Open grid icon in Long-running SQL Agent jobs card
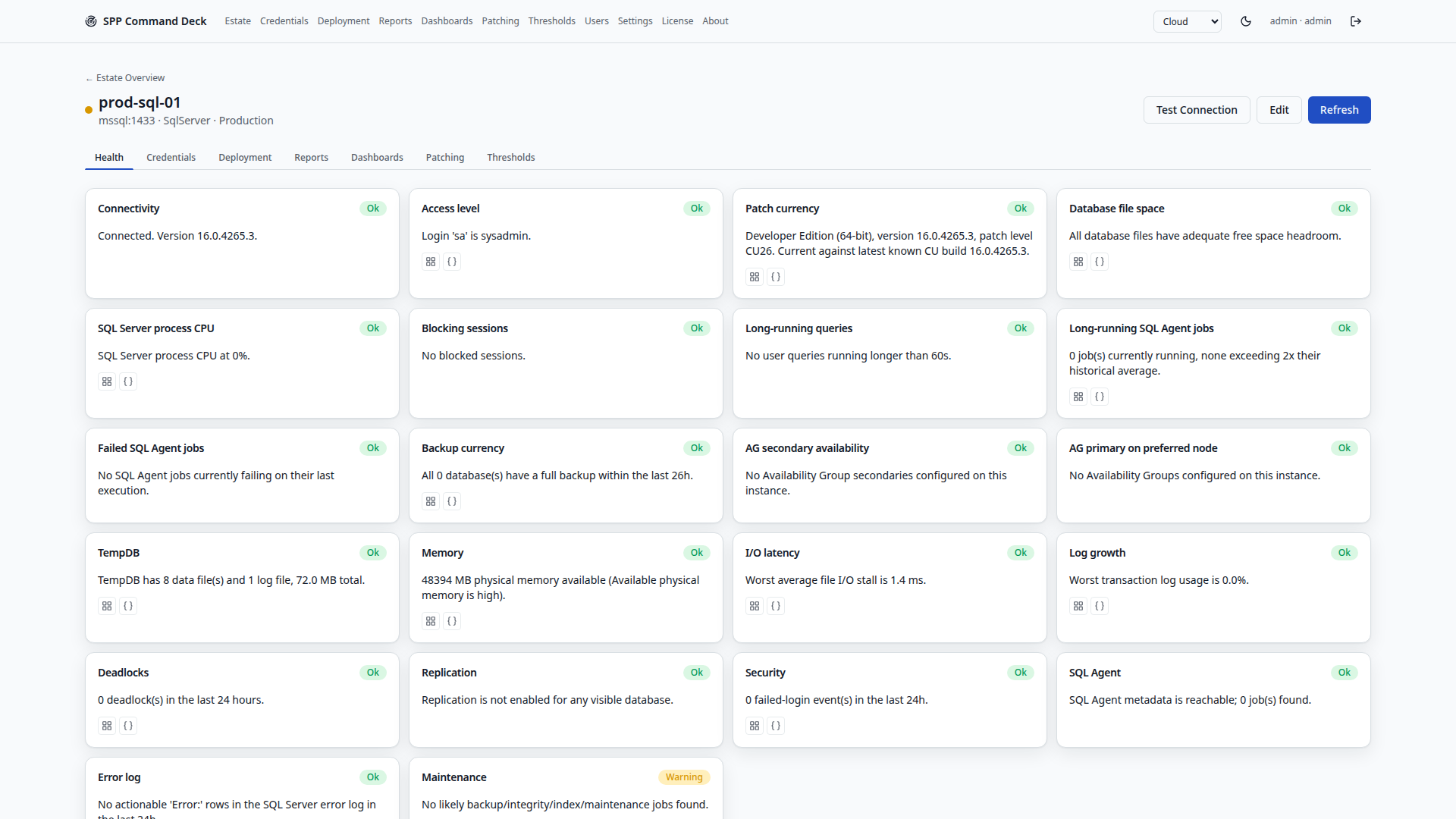 click(1078, 397)
